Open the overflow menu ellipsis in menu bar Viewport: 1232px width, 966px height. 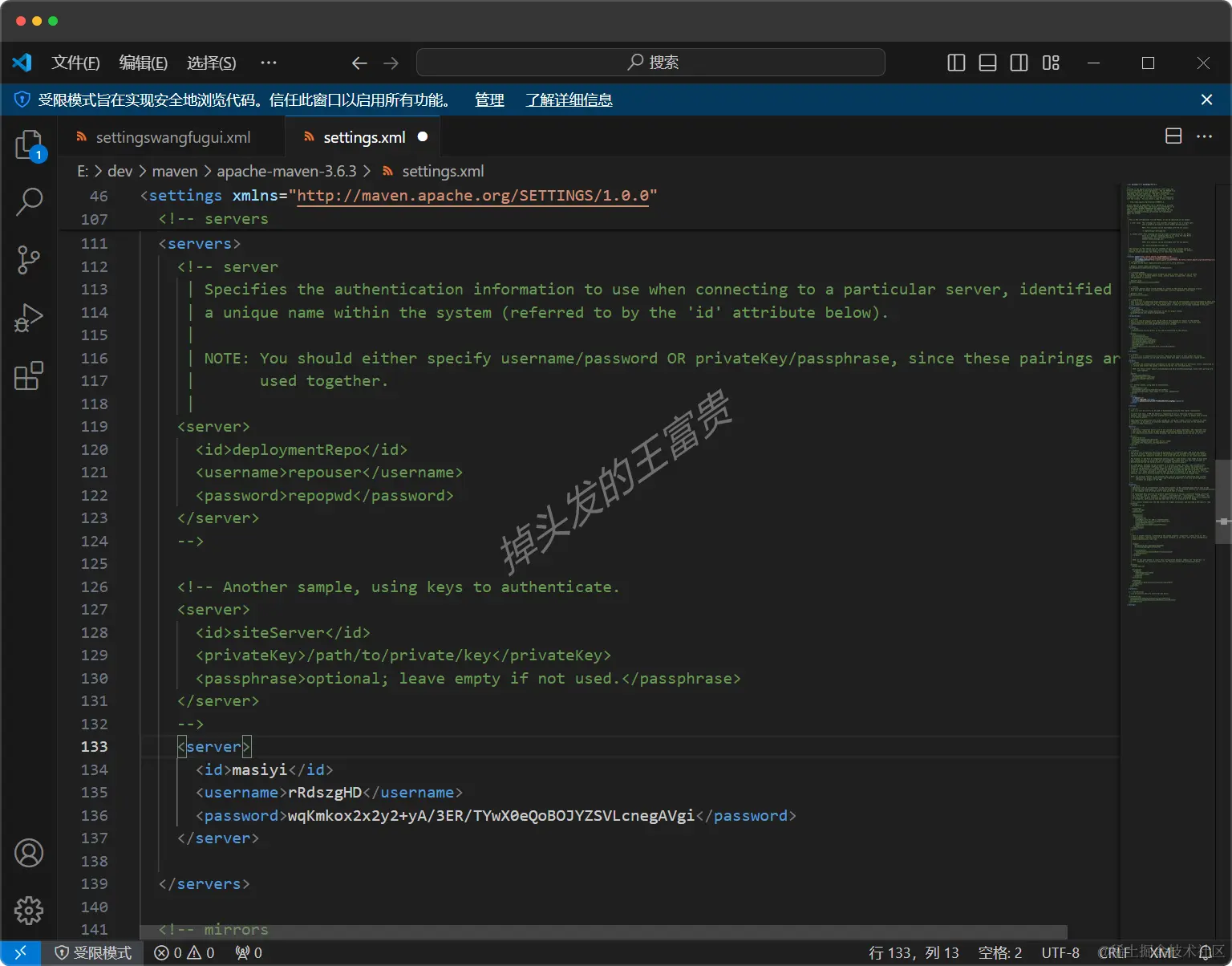[x=269, y=63]
